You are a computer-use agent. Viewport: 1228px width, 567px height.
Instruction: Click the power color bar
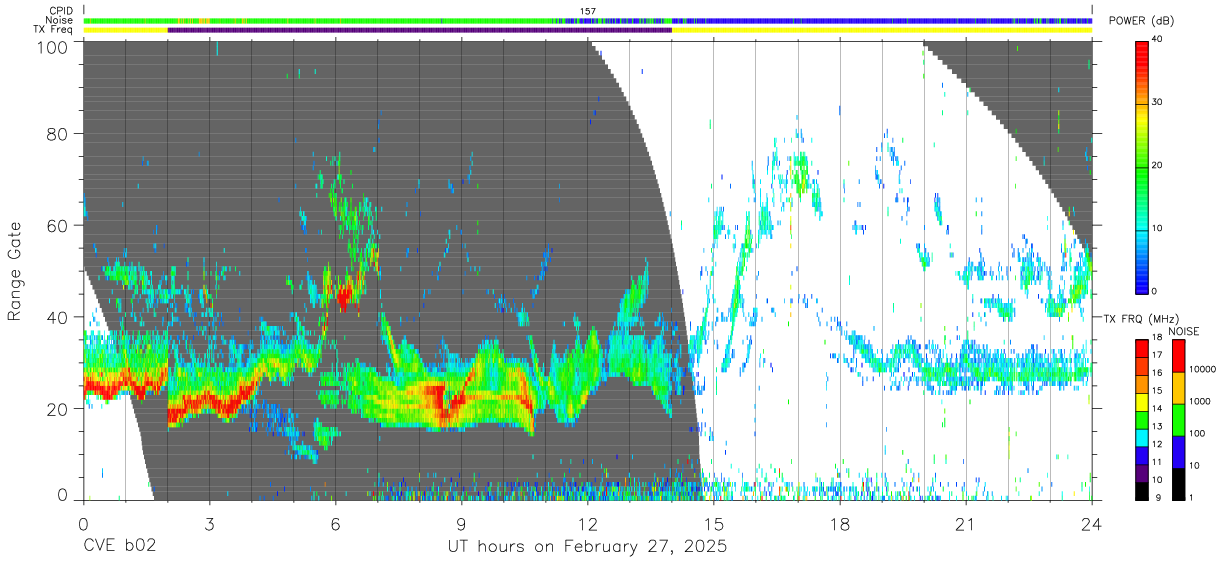(x=1143, y=166)
